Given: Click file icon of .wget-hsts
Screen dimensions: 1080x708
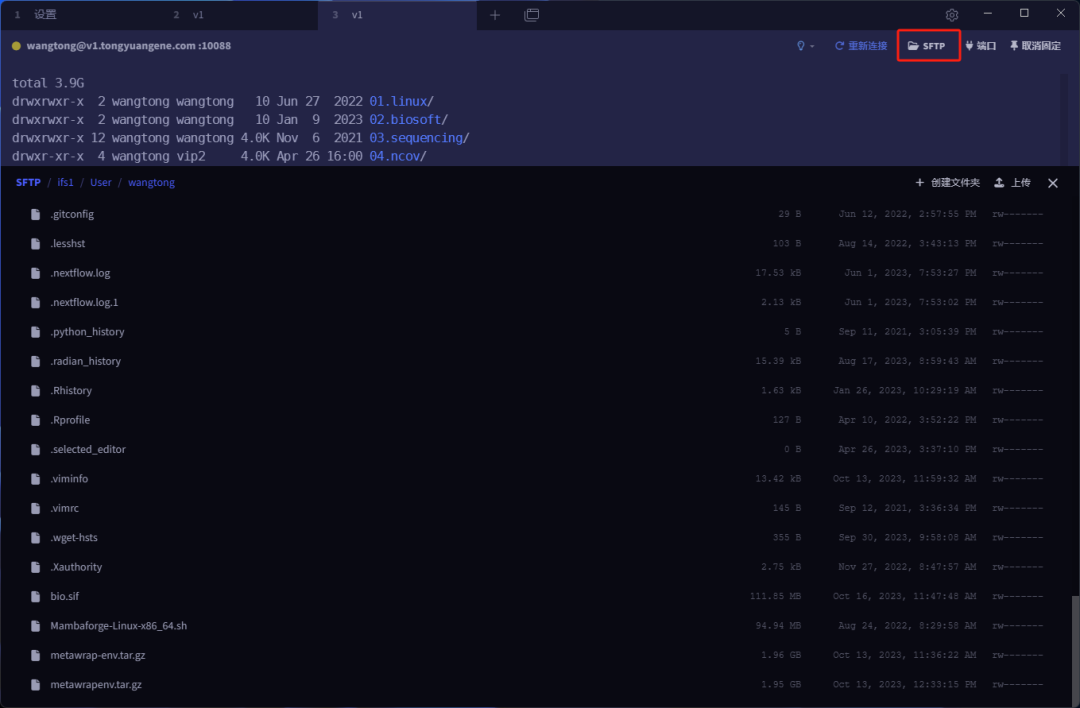Looking at the screenshot, I should (x=35, y=538).
